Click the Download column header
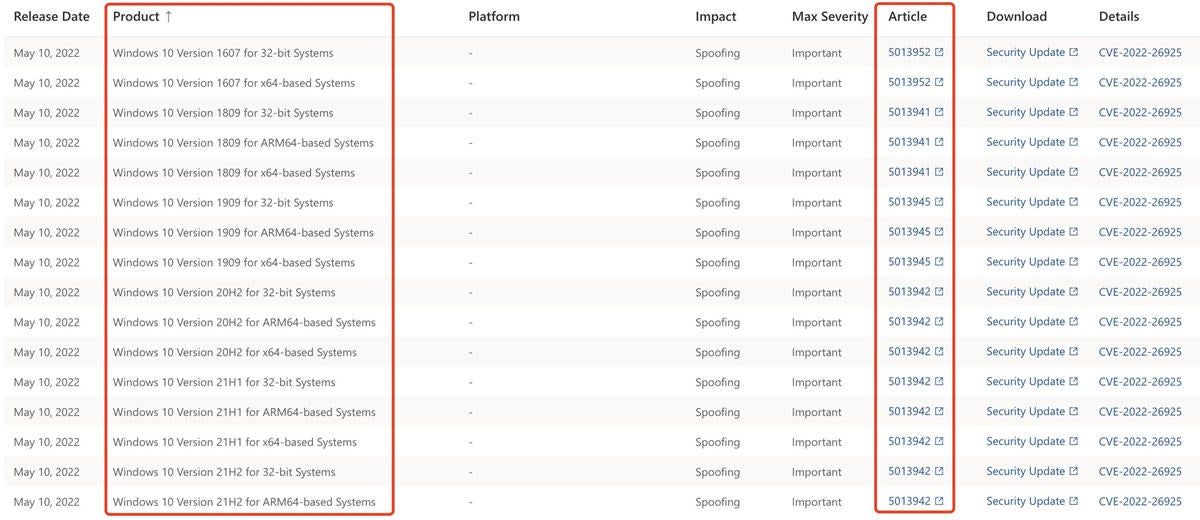Image resolution: width=1200 pixels, height=520 pixels. (1016, 17)
